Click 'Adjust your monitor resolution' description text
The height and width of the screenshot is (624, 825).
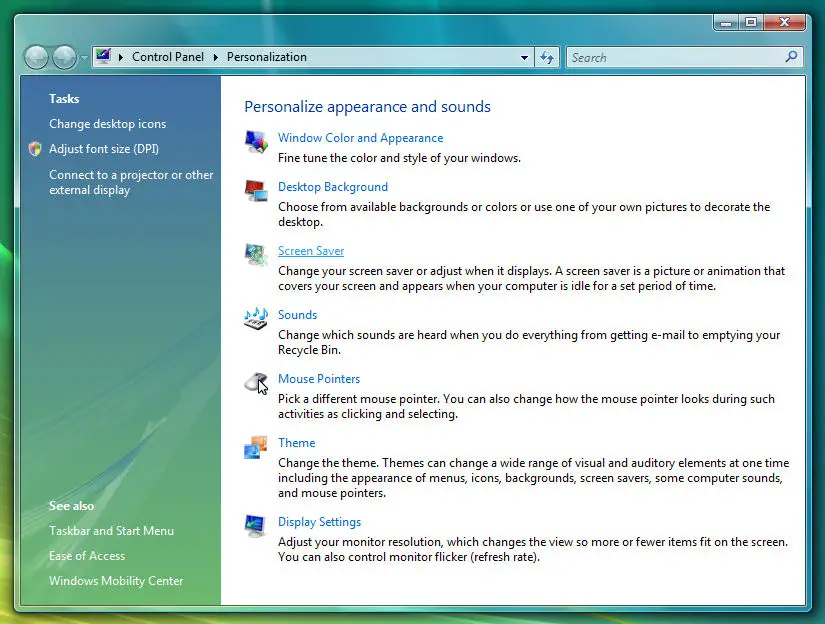click(533, 549)
